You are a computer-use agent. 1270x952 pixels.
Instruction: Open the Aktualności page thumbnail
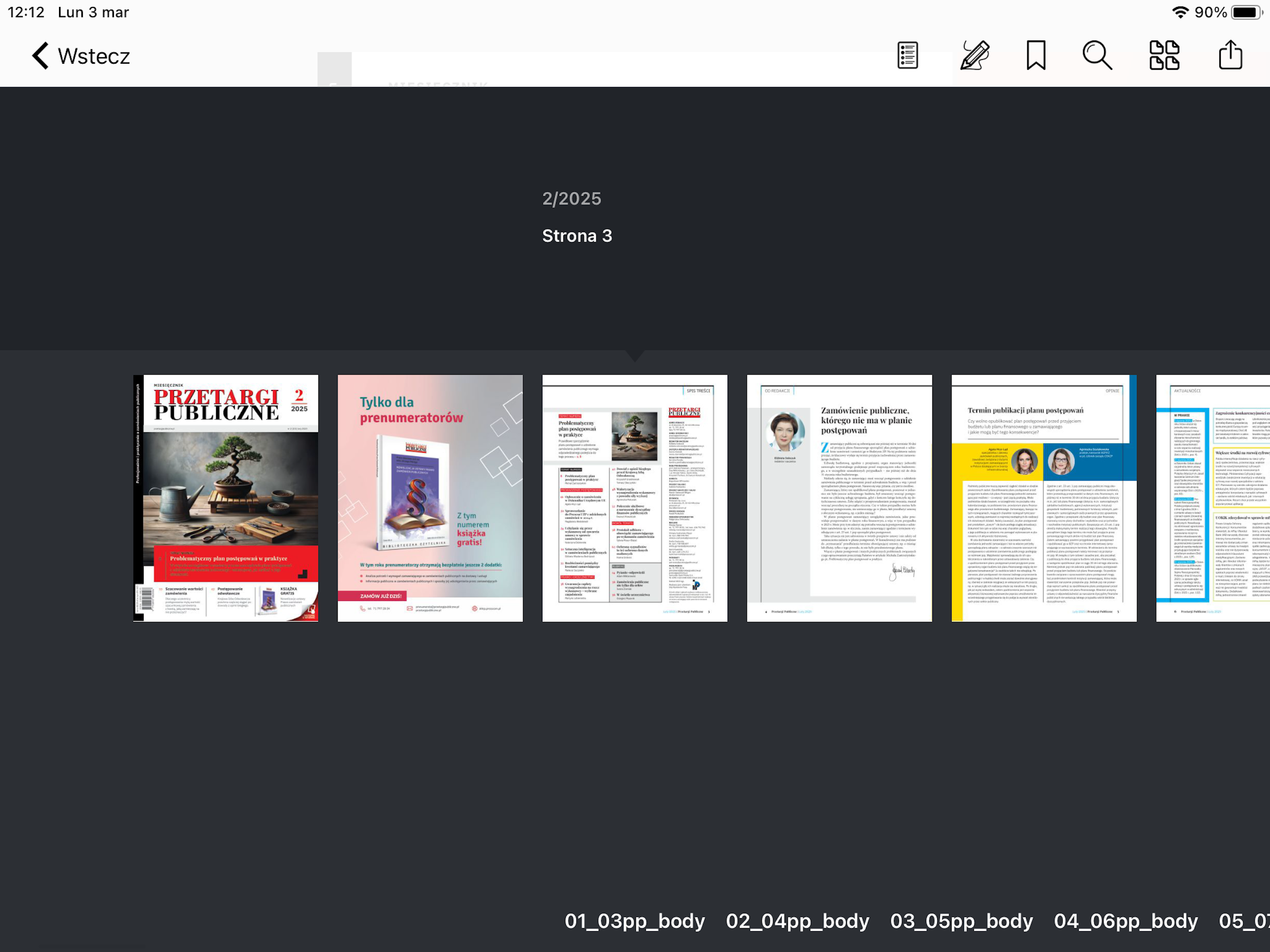(x=1213, y=498)
